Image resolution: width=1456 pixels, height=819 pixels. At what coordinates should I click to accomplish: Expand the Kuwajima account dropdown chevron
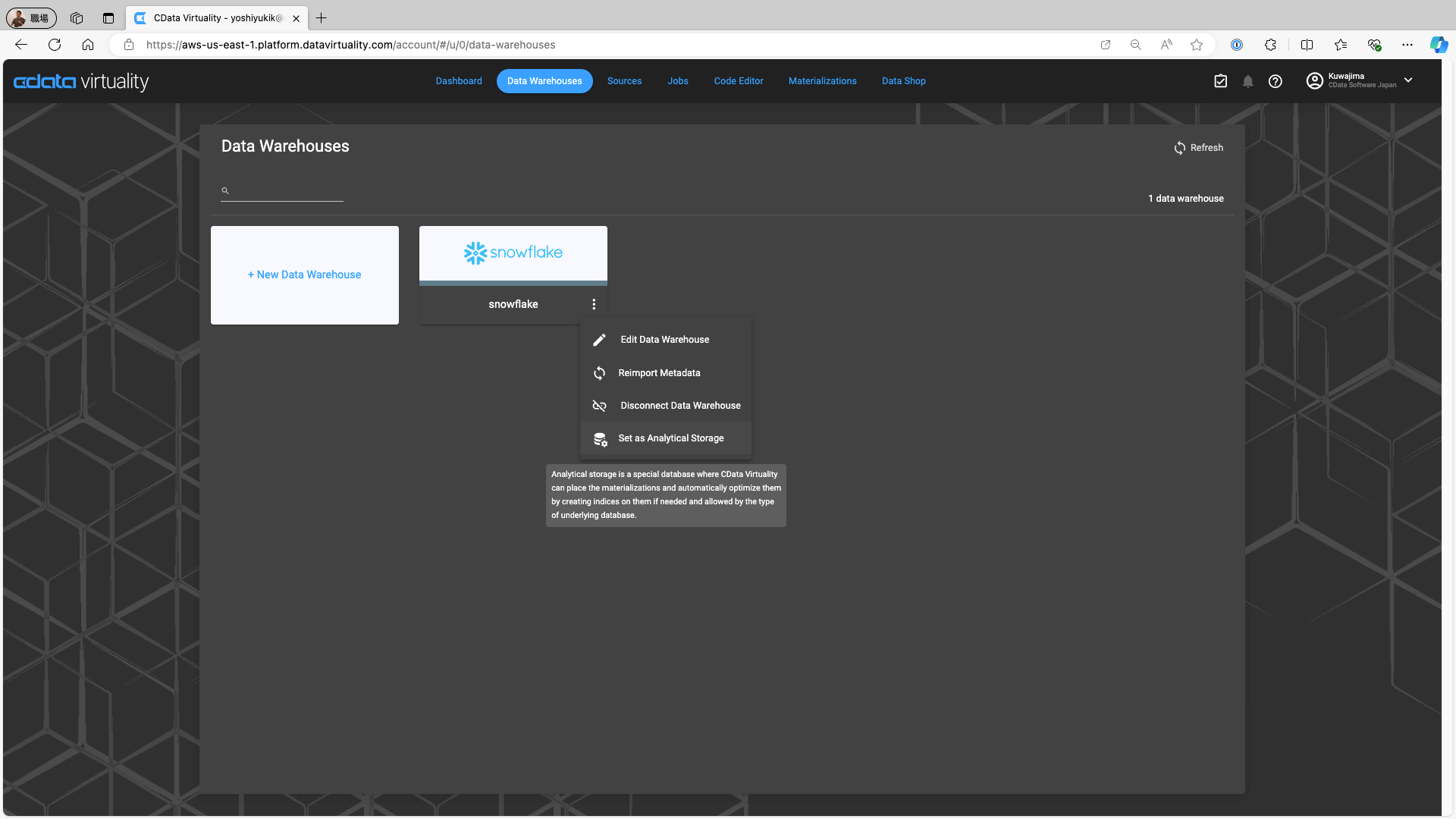coord(1408,80)
